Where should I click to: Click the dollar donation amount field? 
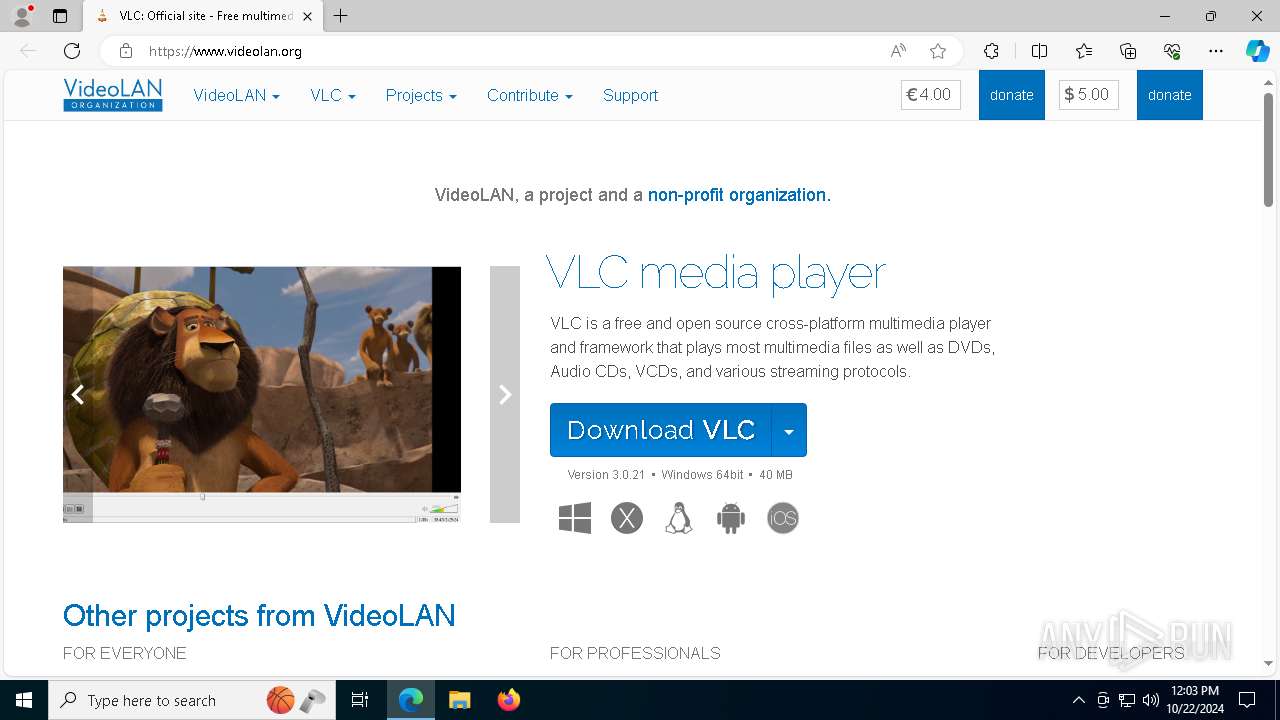click(x=1089, y=95)
